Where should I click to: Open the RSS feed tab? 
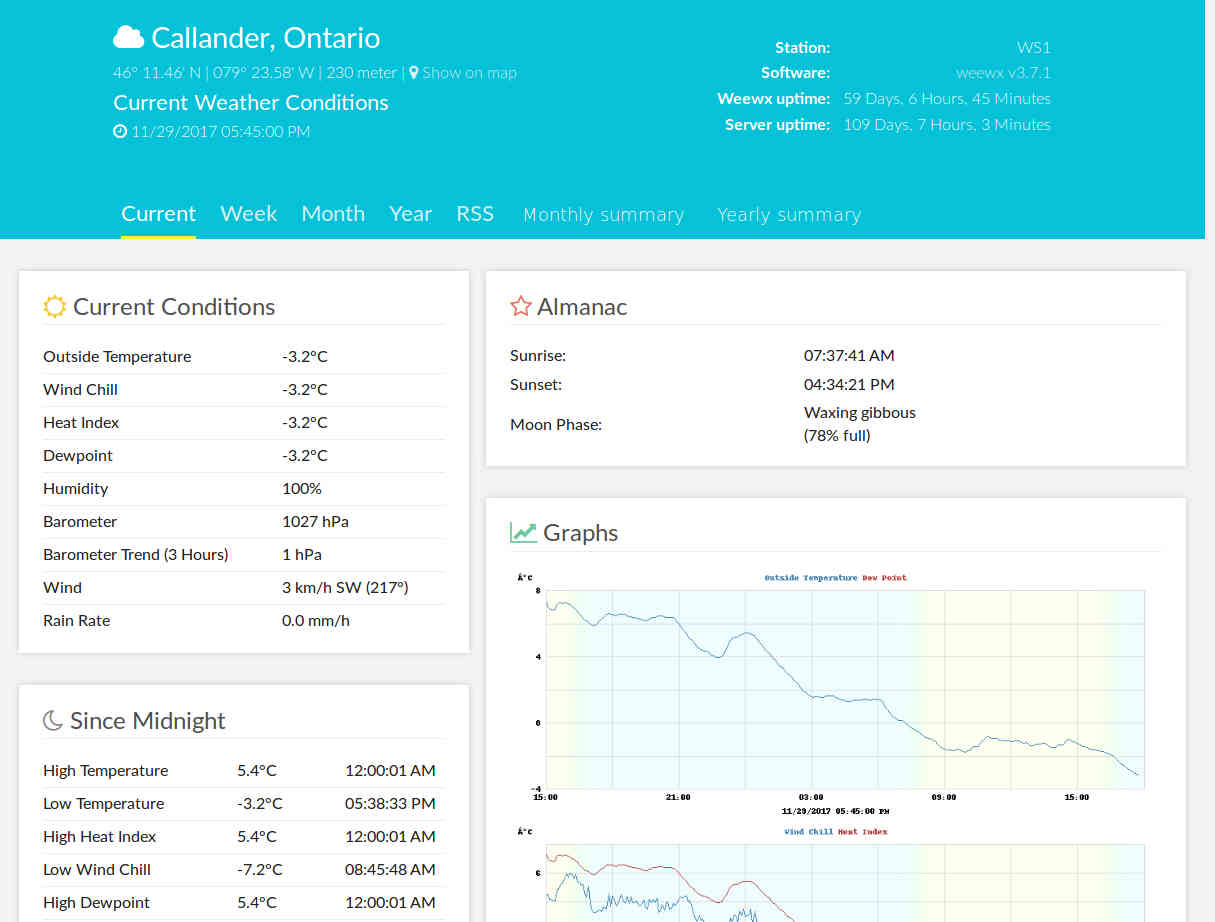[x=475, y=214]
